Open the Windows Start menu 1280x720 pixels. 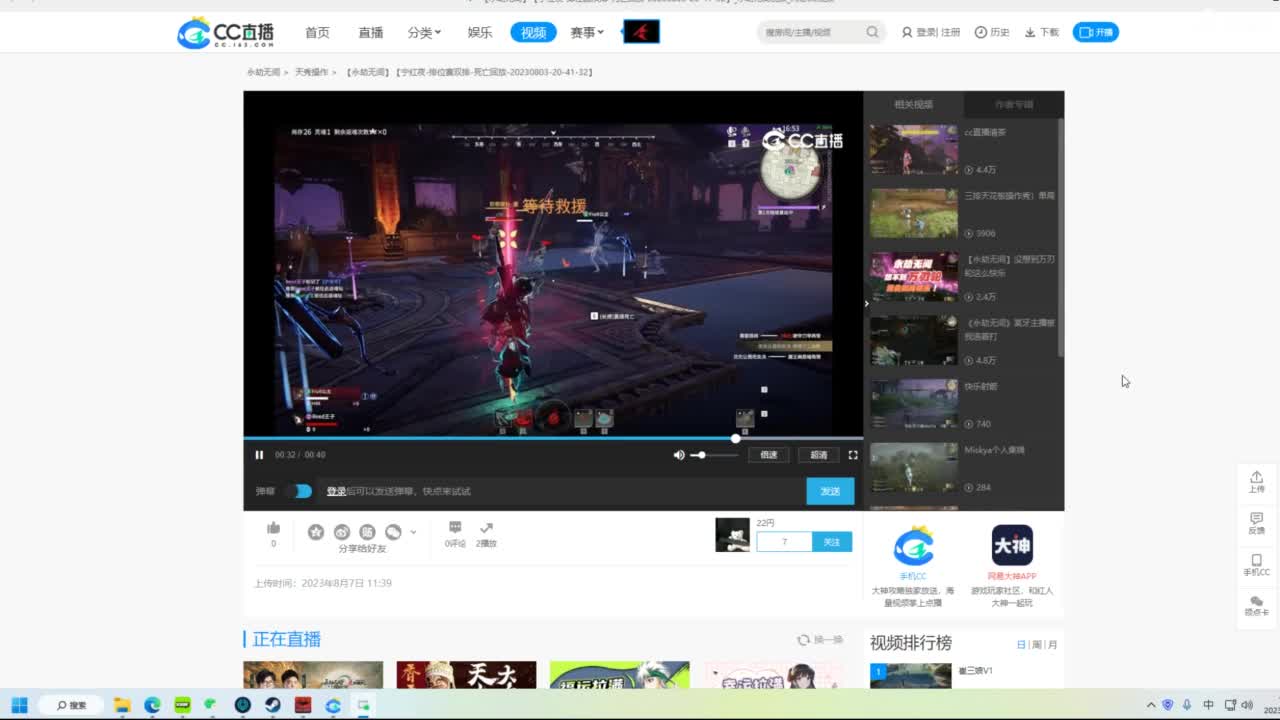[19, 705]
